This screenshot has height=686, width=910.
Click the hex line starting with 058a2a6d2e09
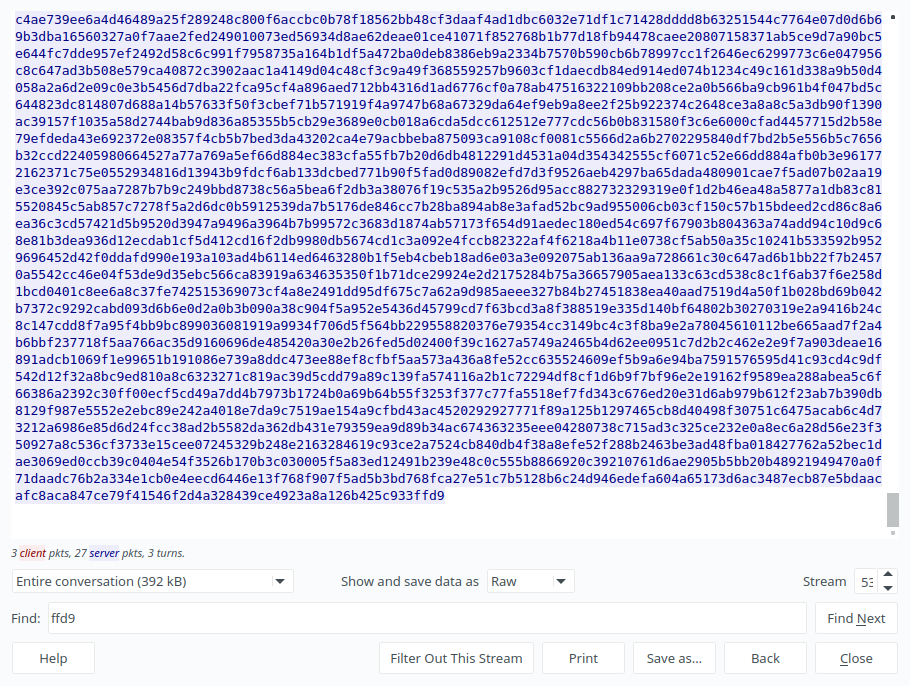pos(449,88)
